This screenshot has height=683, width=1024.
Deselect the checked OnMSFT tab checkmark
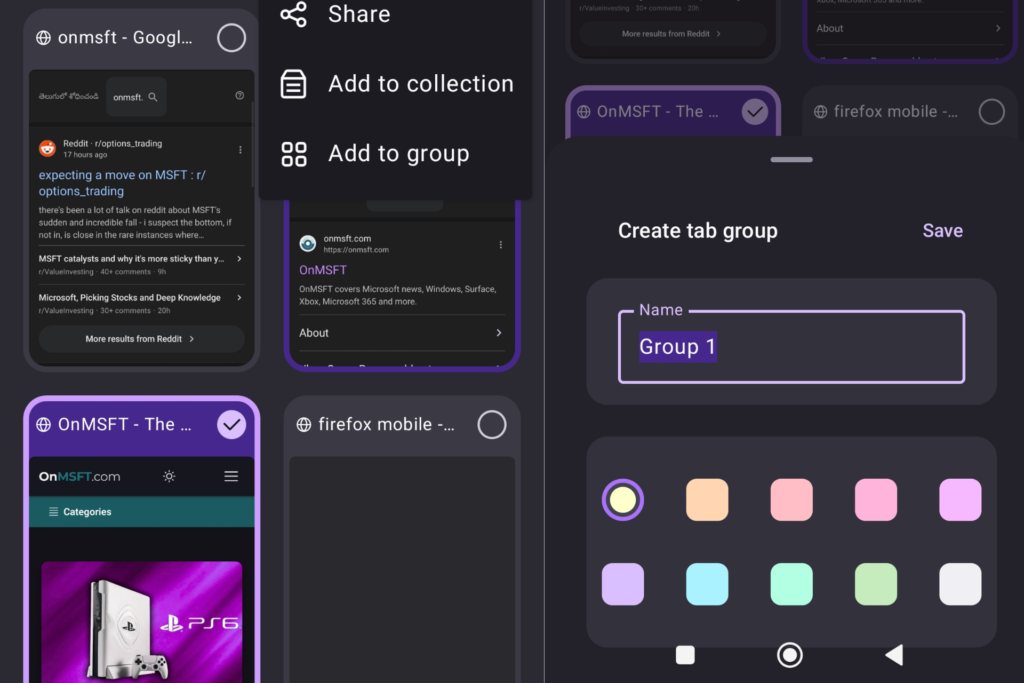[231, 424]
